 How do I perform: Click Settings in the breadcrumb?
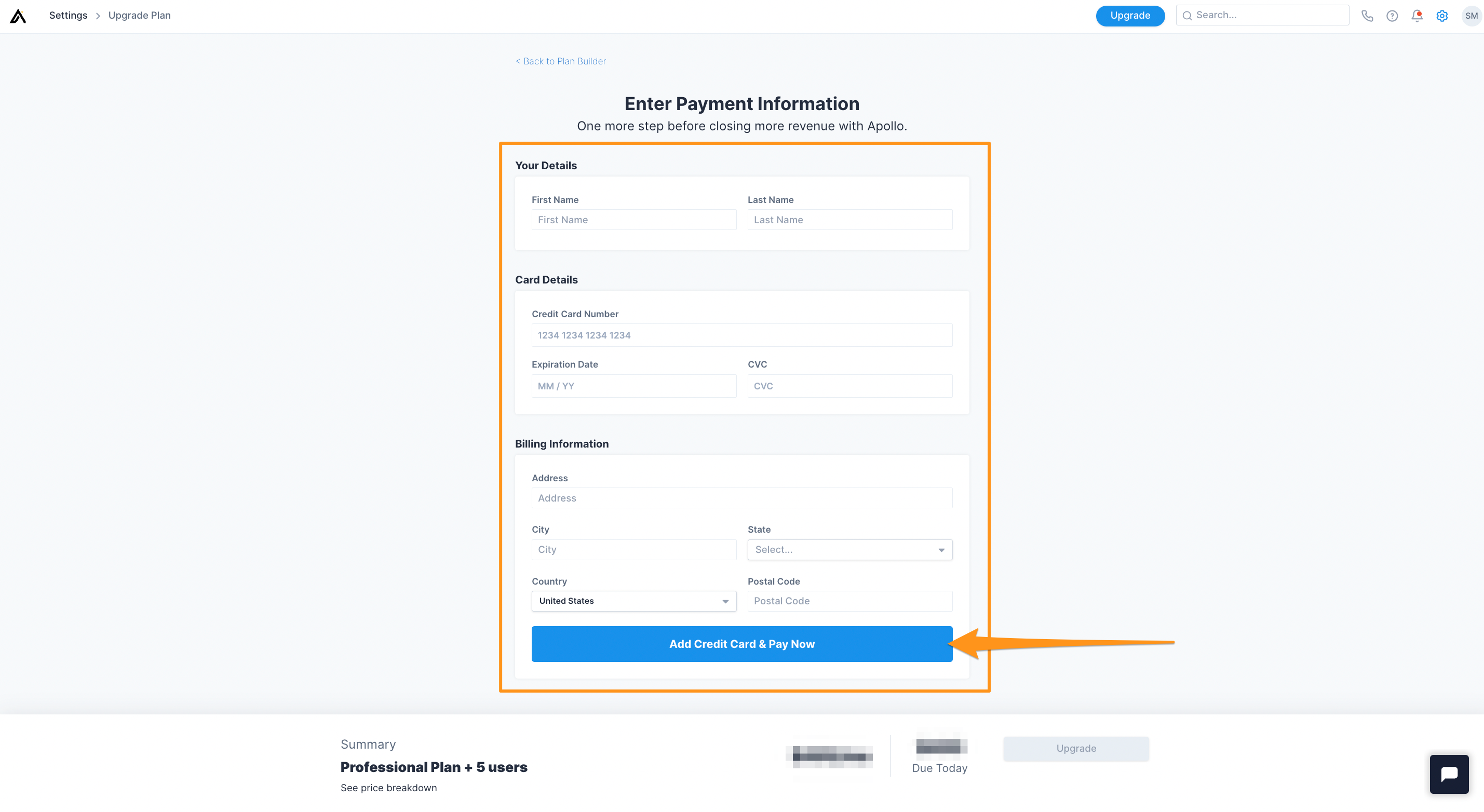pyautogui.click(x=68, y=16)
